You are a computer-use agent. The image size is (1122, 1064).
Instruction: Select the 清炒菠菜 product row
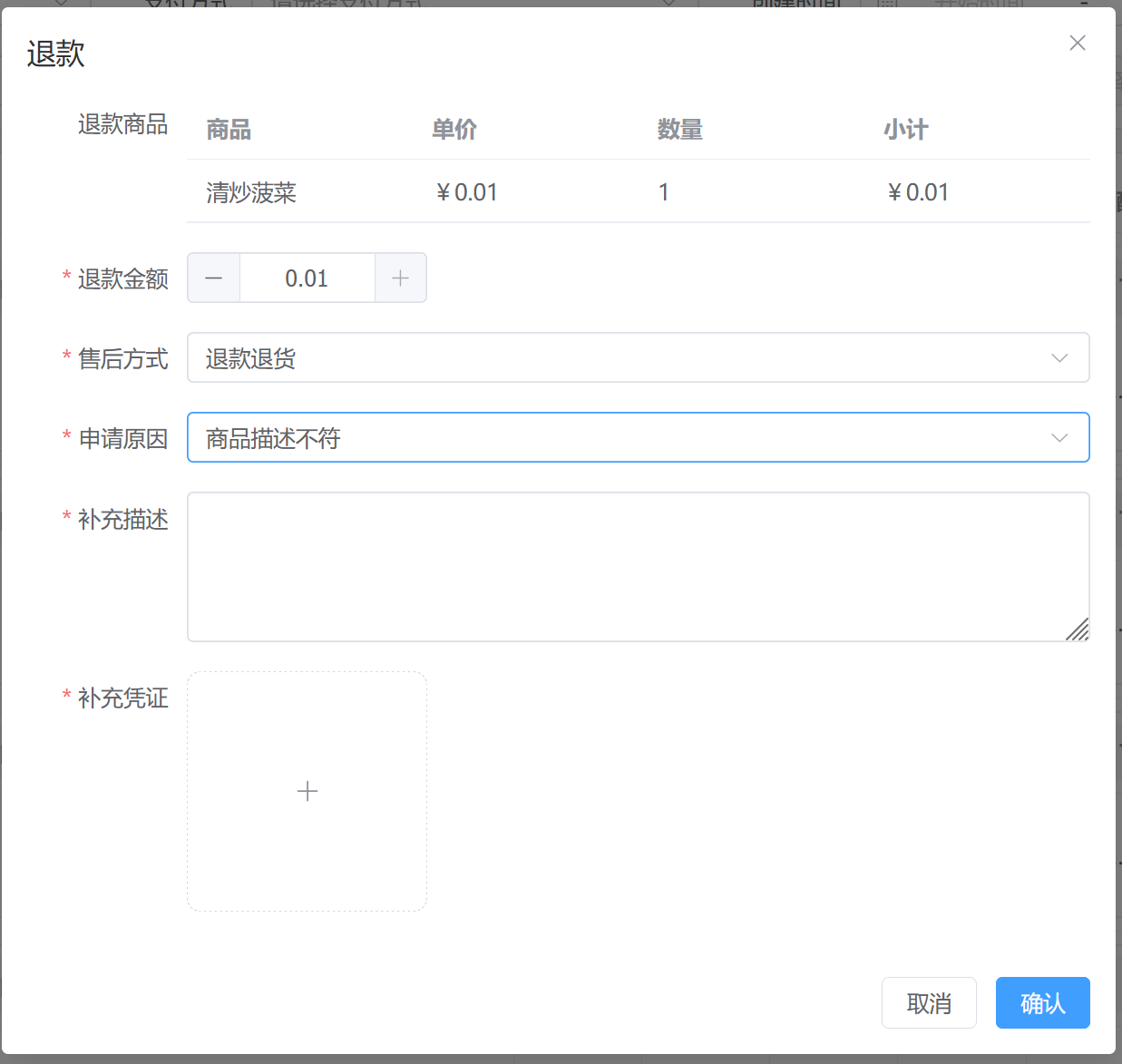(251, 192)
